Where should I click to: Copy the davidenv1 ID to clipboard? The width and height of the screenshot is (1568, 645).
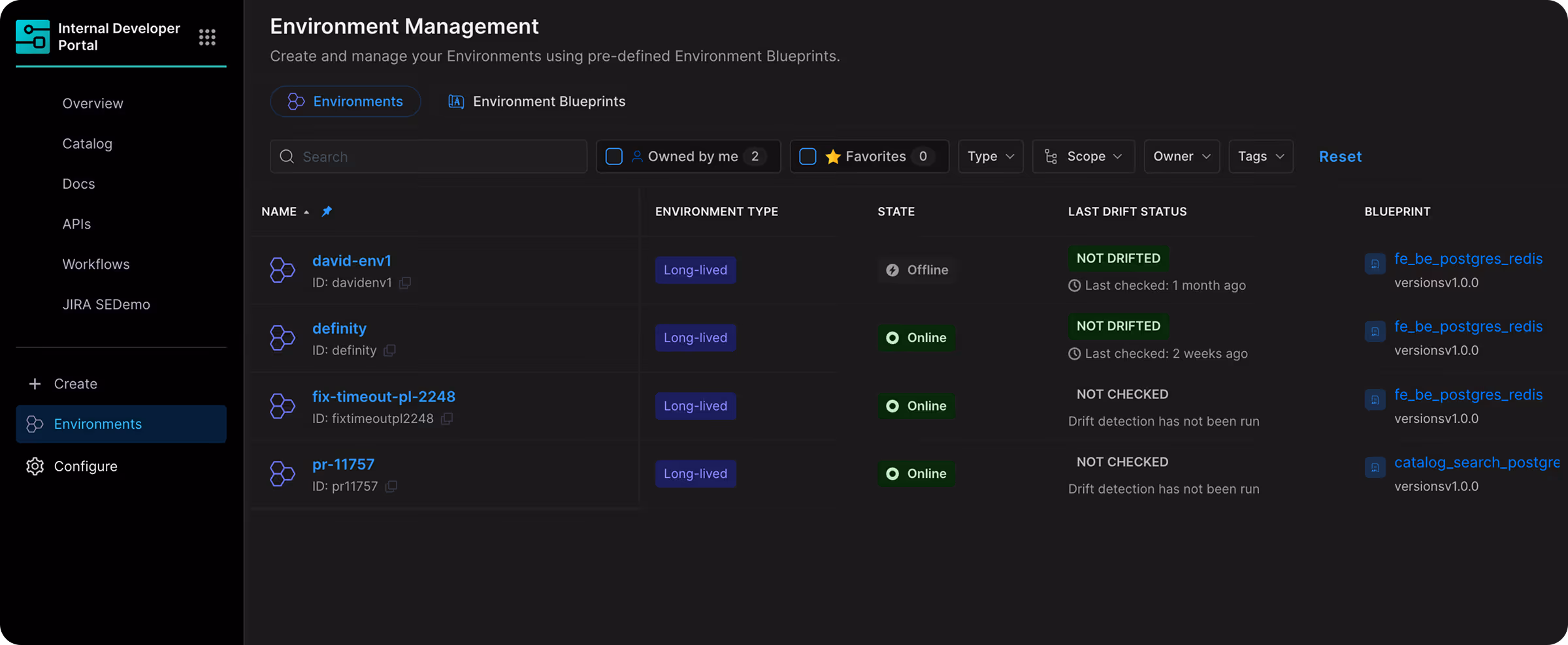(x=405, y=283)
